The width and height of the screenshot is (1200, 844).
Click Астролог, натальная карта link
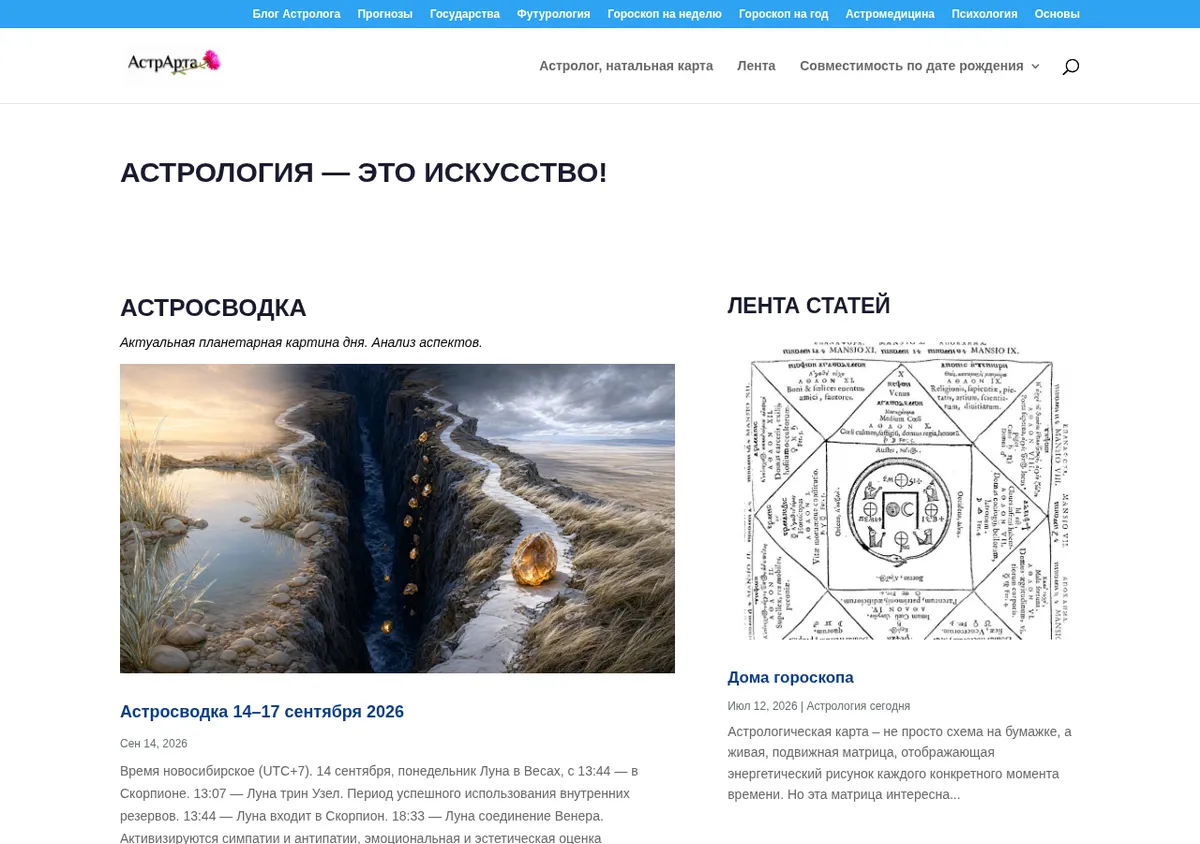[x=626, y=66]
